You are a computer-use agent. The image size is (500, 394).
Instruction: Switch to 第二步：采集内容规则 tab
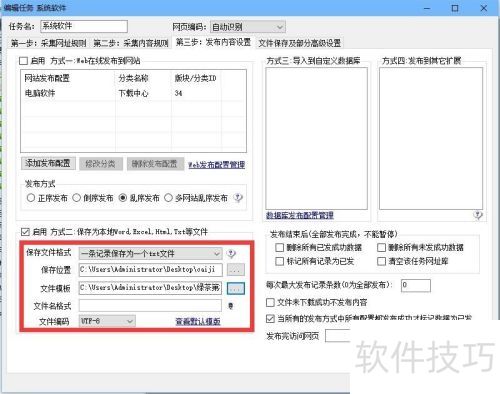pyautogui.click(x=131, y=43)
